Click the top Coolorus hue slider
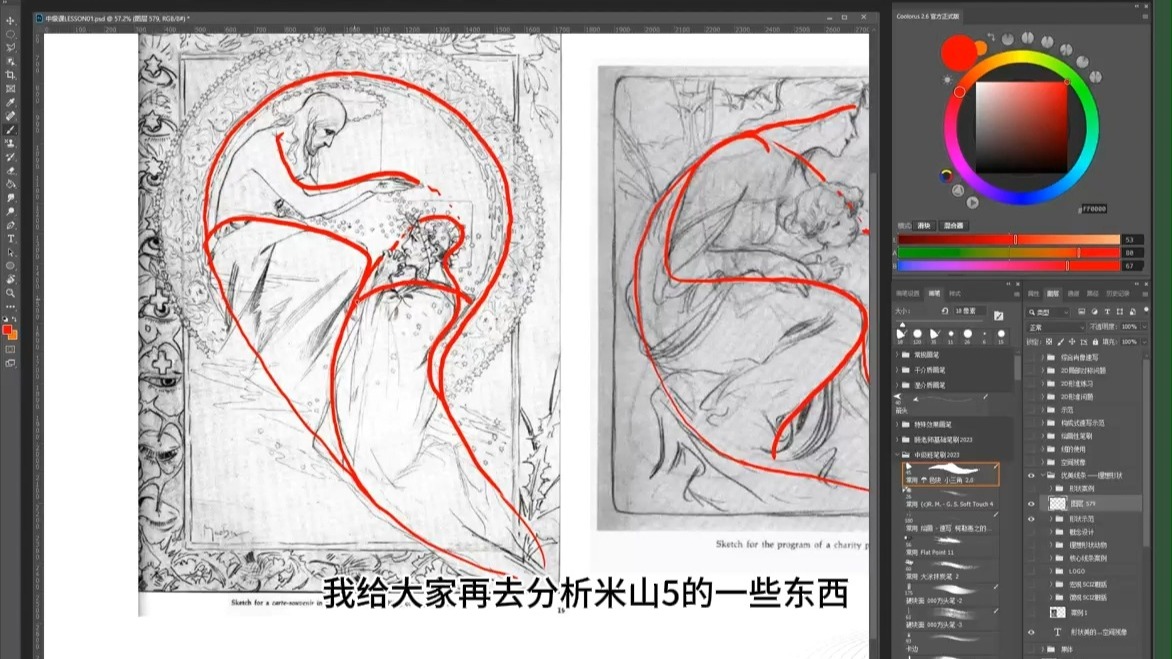This screenshot has width=1172, height=659. click(x=1008, y=240)
